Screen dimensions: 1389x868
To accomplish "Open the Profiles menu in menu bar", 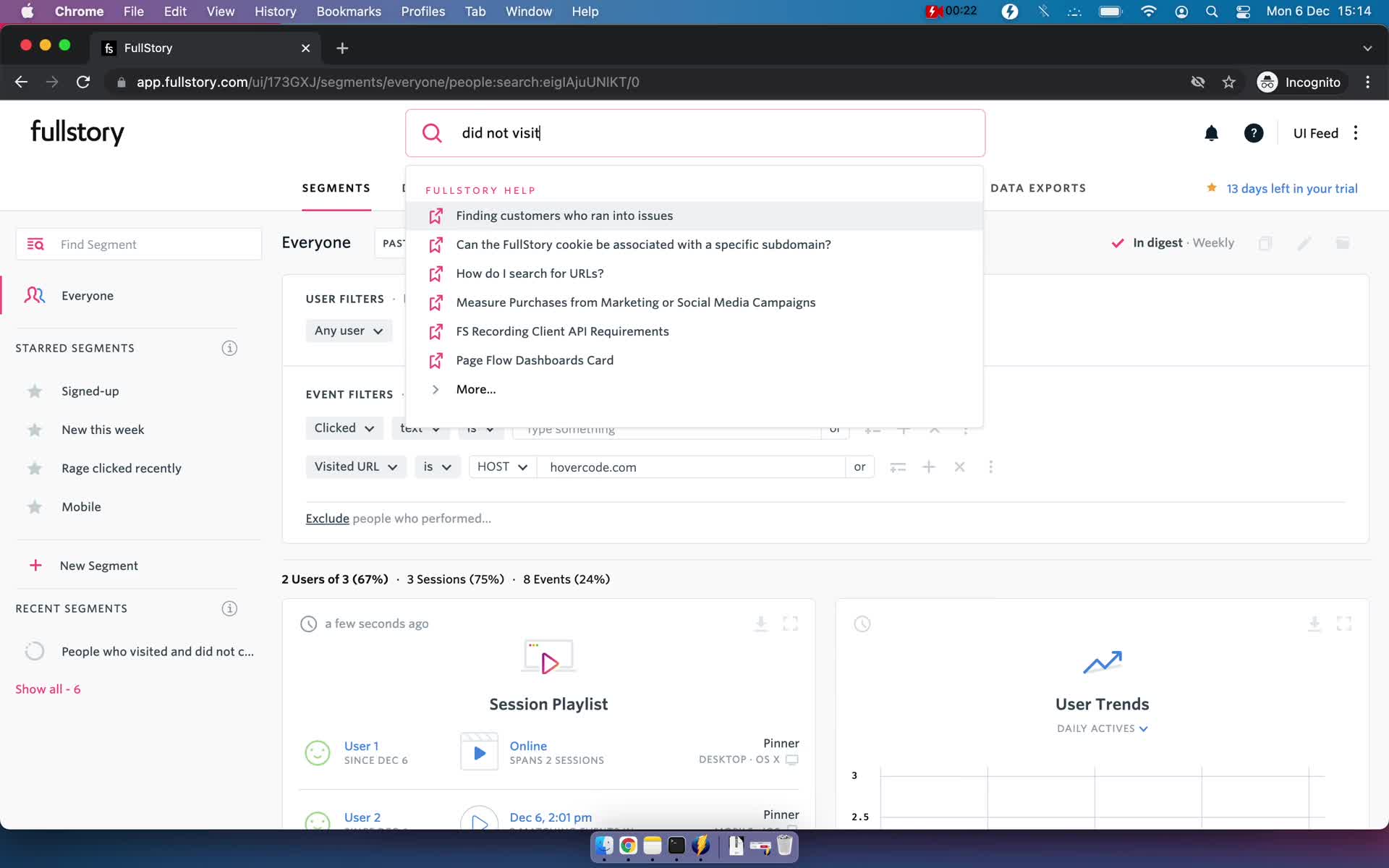I will tap(423, 12).
